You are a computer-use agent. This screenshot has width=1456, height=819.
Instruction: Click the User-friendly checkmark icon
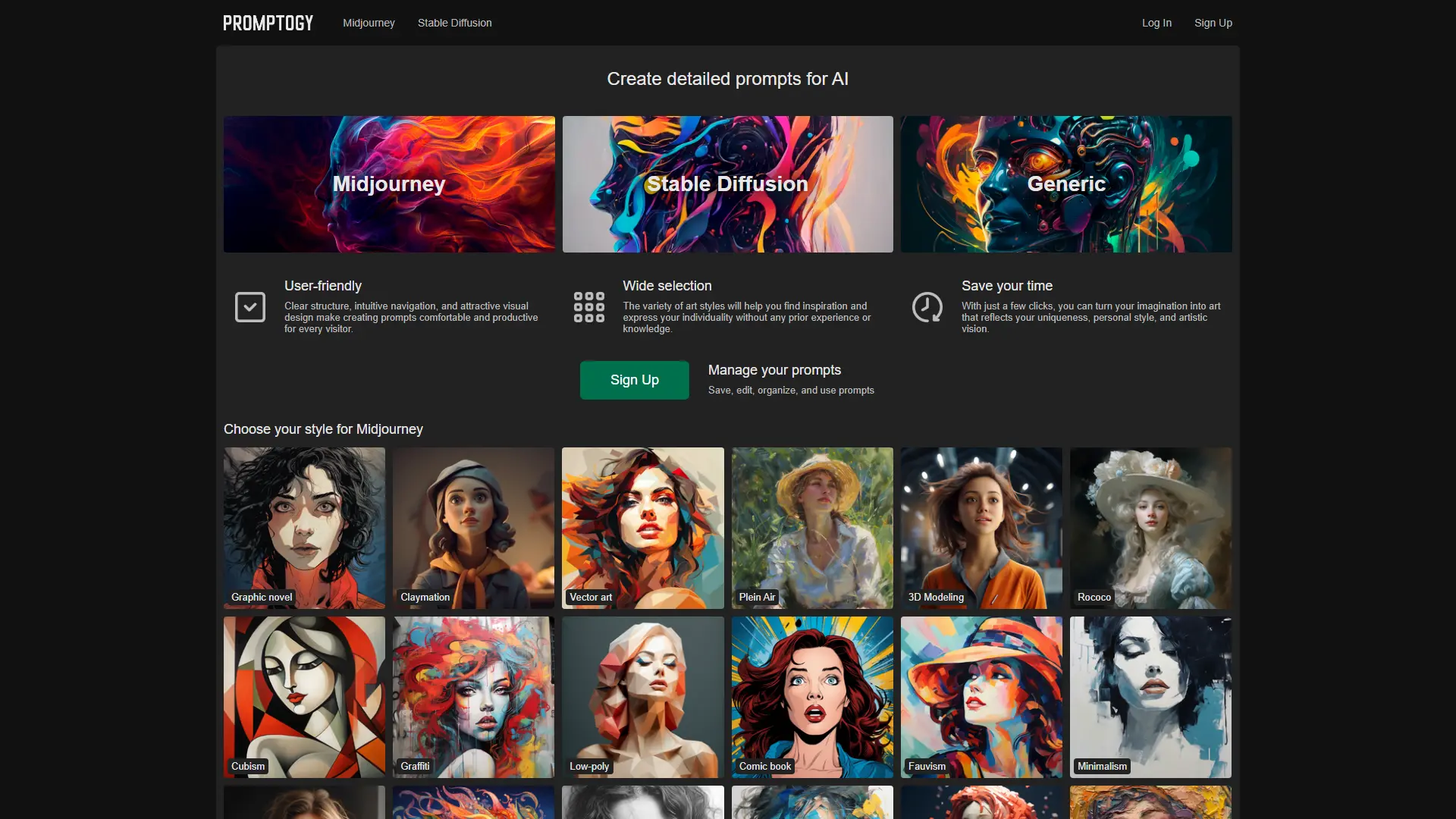coord(250,307)
